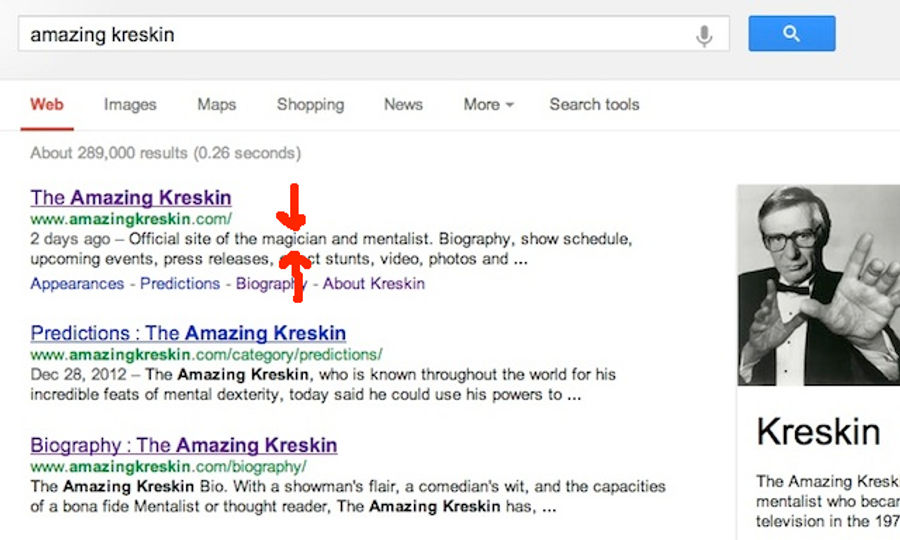Open Biography : The Amazing Kreskin result
The image size is (900, 540).
[x=184, y=445]
